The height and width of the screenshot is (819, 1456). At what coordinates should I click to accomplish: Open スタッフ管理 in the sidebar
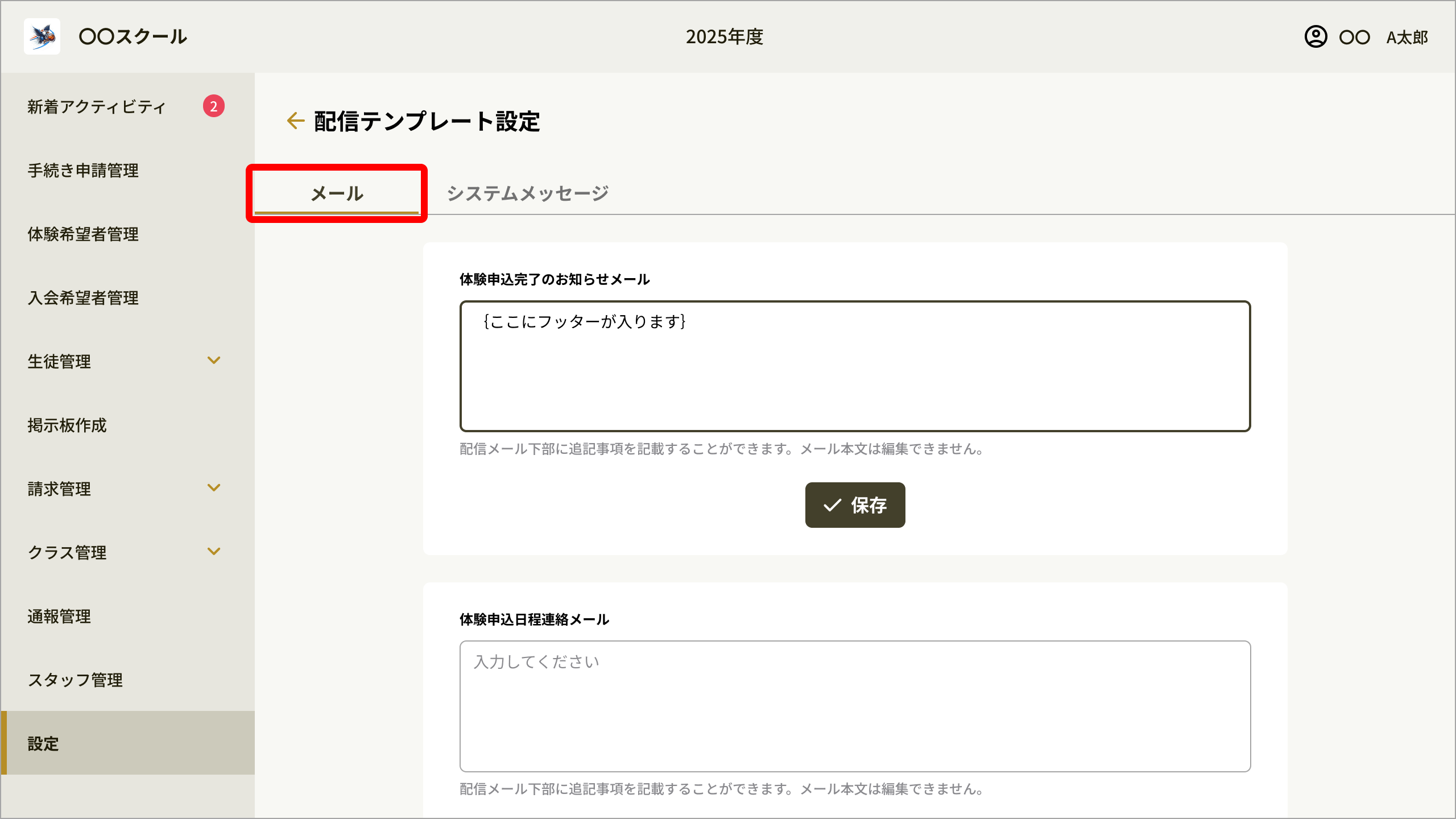coord(127,680)
